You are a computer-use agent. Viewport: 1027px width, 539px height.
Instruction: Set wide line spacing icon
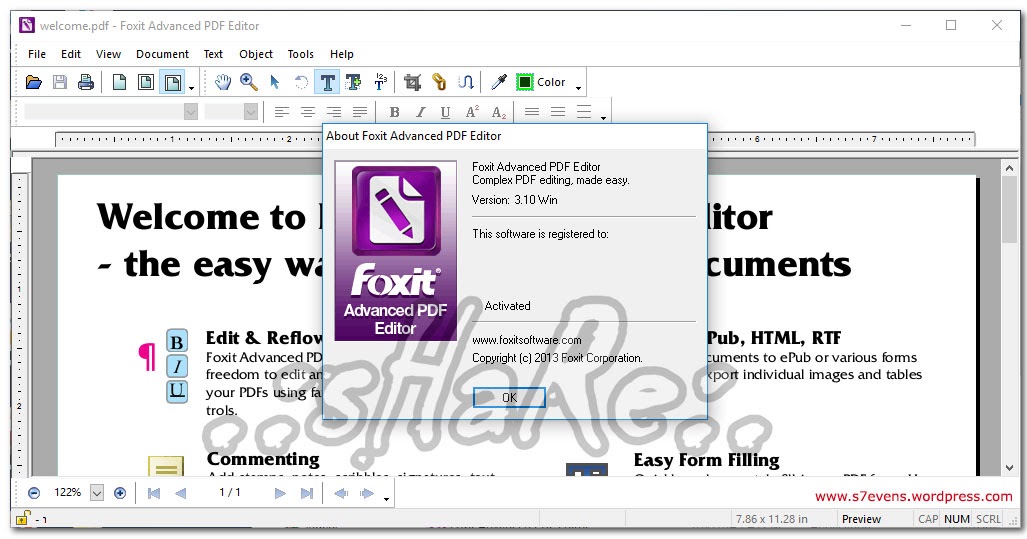(584, 113)
